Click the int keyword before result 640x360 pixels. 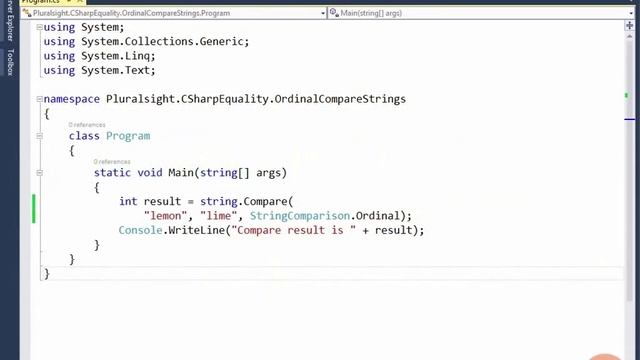click(x=128, y=201)
